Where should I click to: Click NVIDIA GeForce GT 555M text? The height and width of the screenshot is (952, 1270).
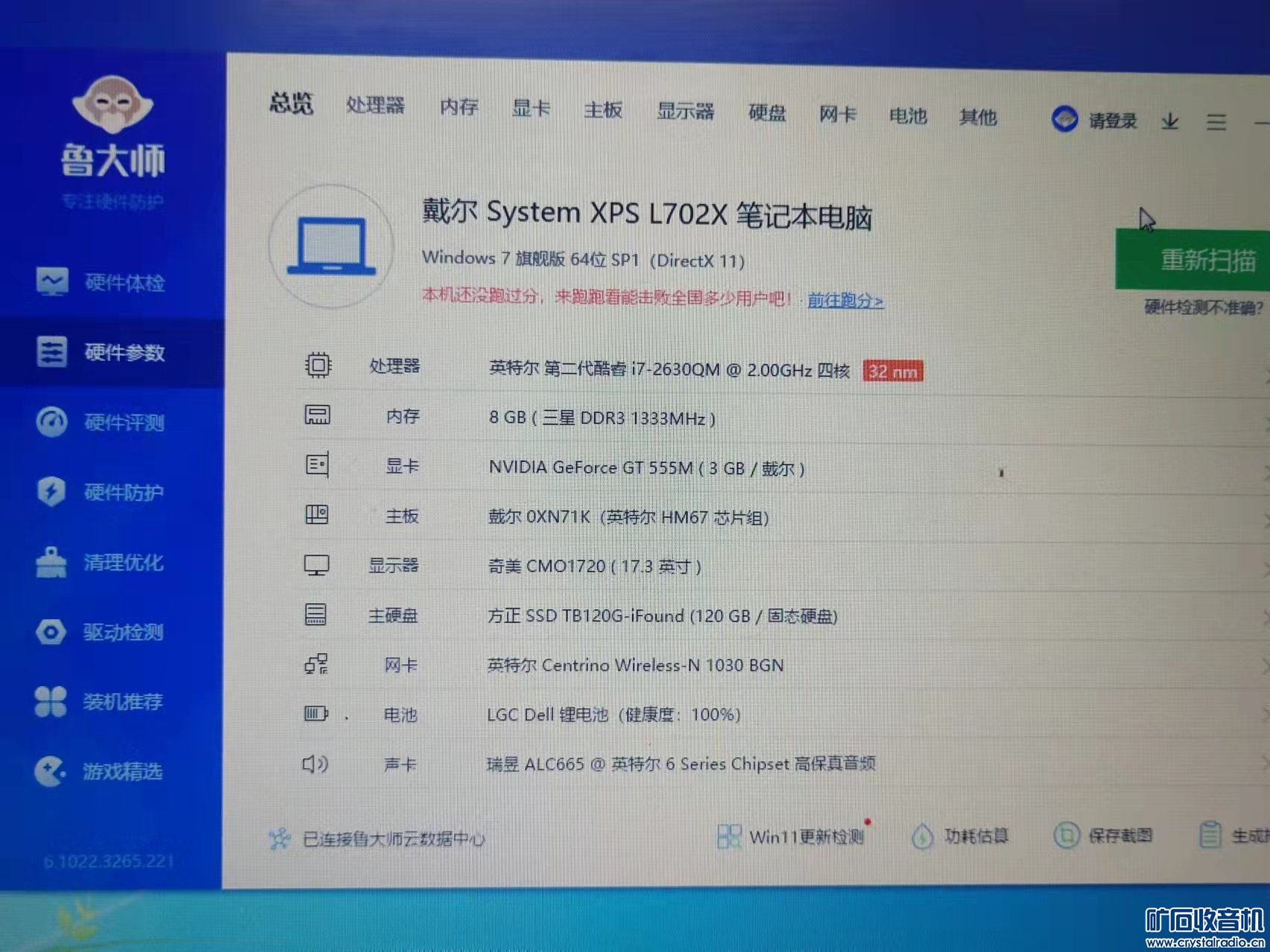tap(646, 467)
